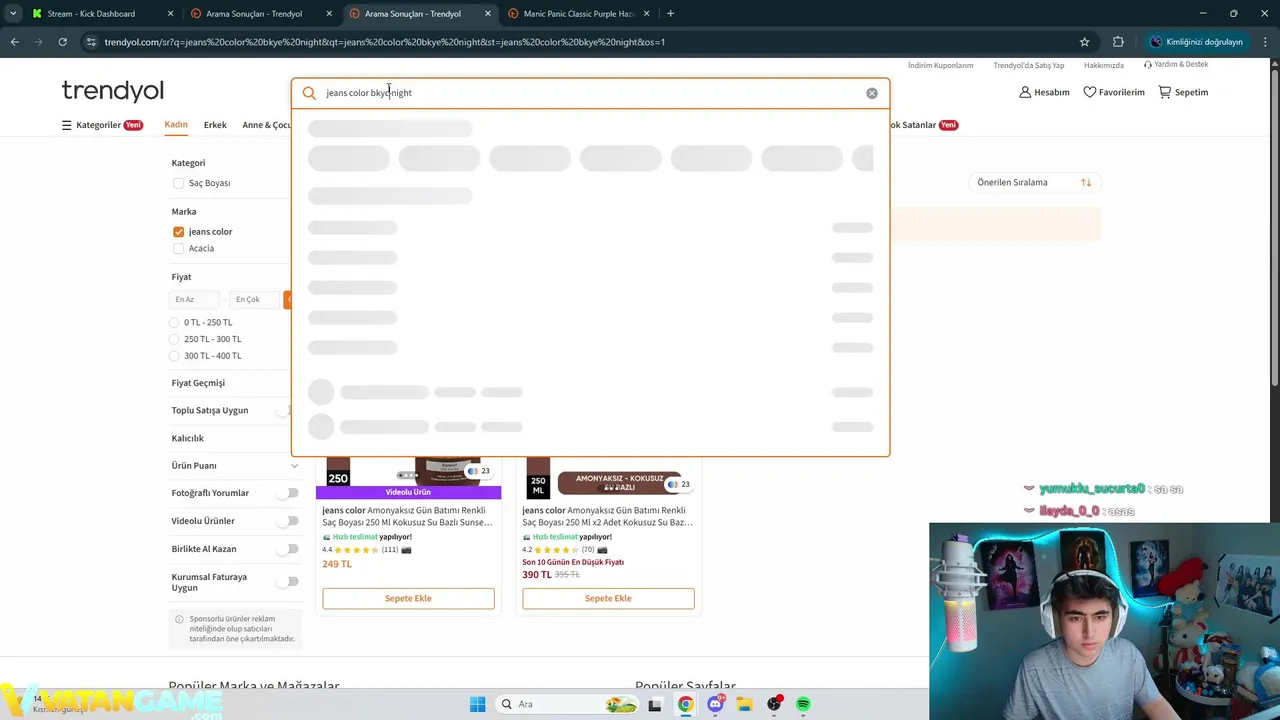This screenshot has height=720, width=1280.
Task: Open the 250 Ml x2 Adet product title
Action: coord(608,516)
